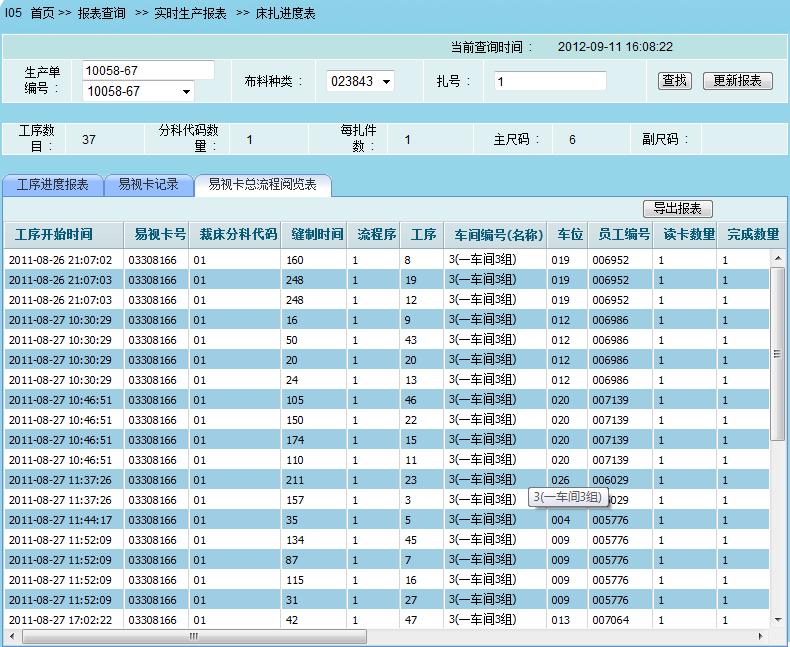Click the table's vertical scrollbar up arrow
The height and width of the screenshot is (647, 790).
point(778,258)
